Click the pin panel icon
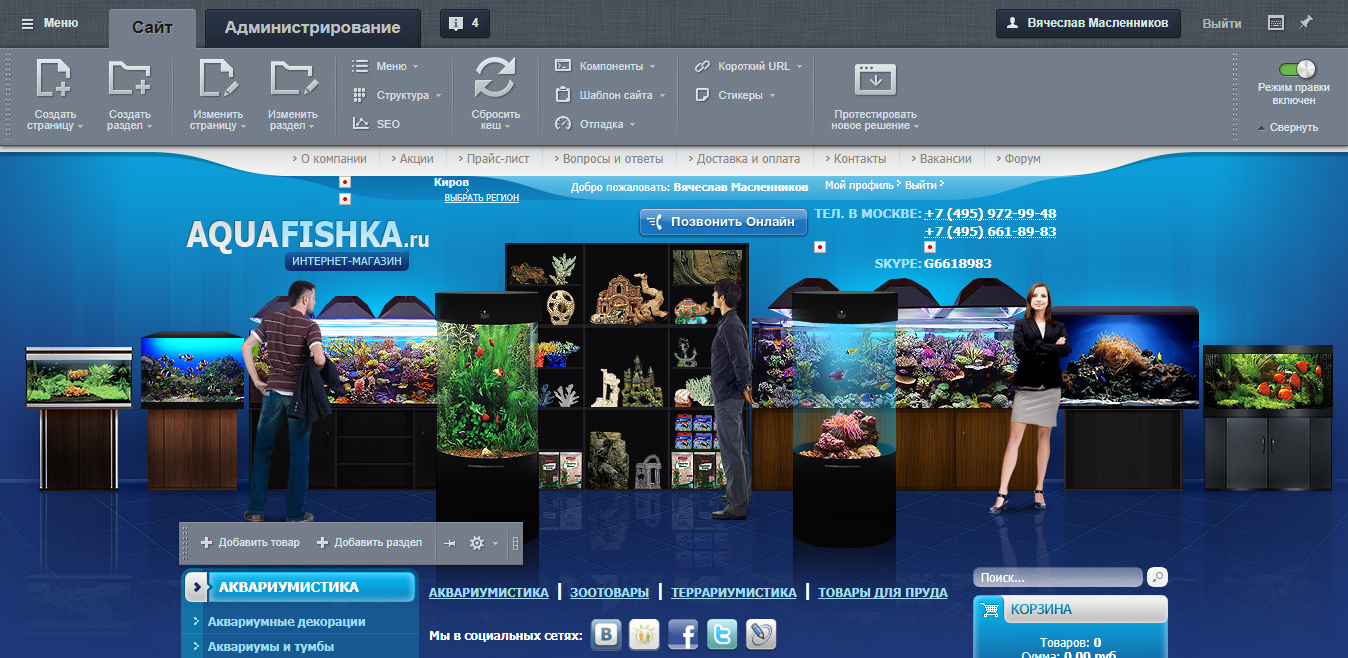The width and height of the screenshot is (1348, 658). point(1306,23)
